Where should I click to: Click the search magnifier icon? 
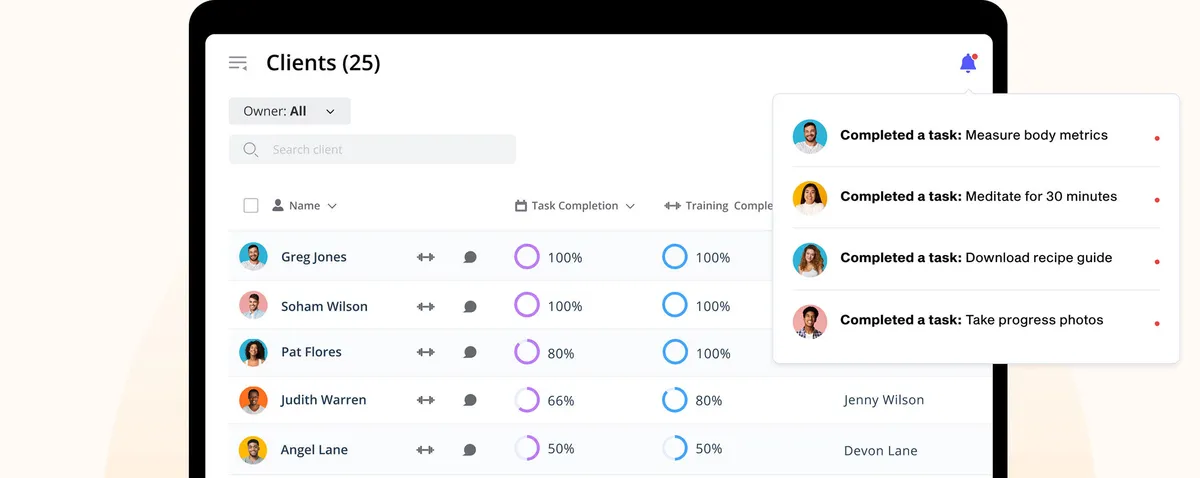pos(250,150)
